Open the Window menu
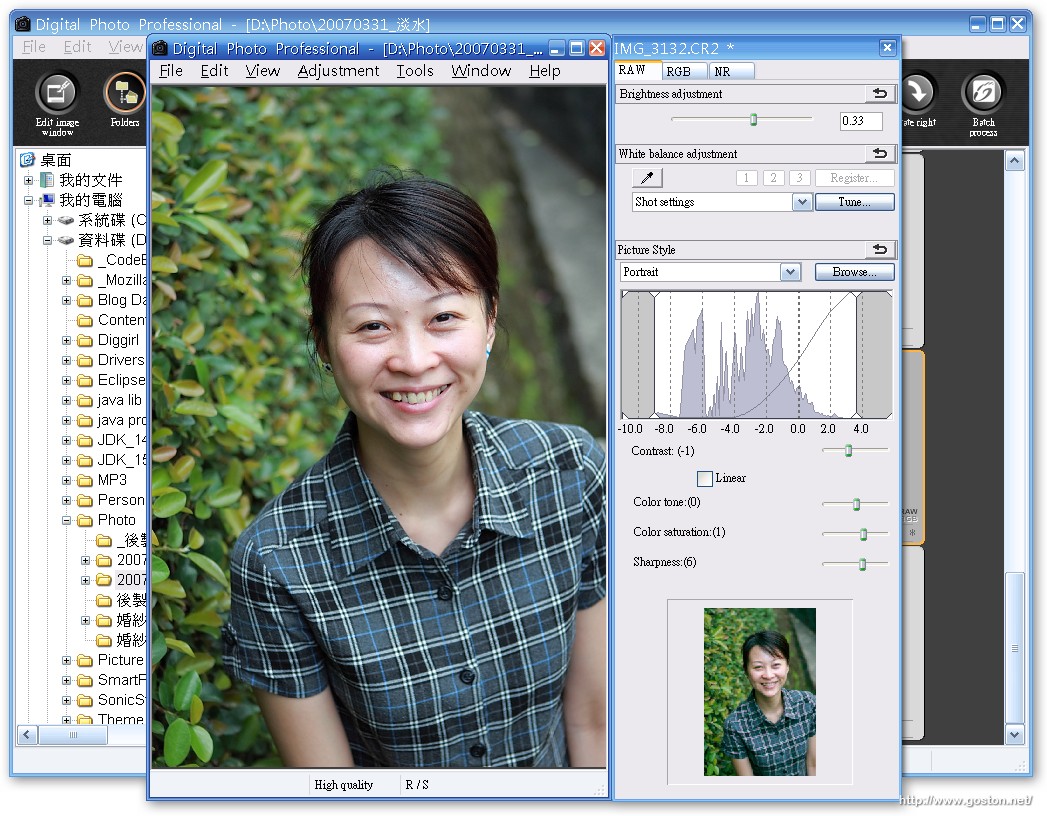Image resolution: width=1047 pixels, height=816 pixels. click(481, 71)
